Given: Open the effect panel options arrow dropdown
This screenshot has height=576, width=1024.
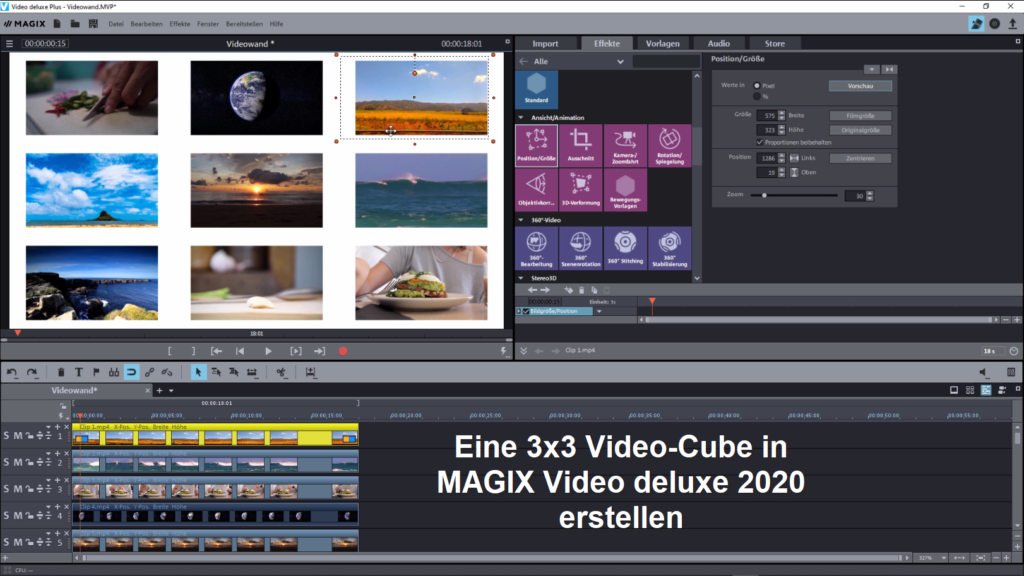Looking at the screenshot, I should click(871, 69).
